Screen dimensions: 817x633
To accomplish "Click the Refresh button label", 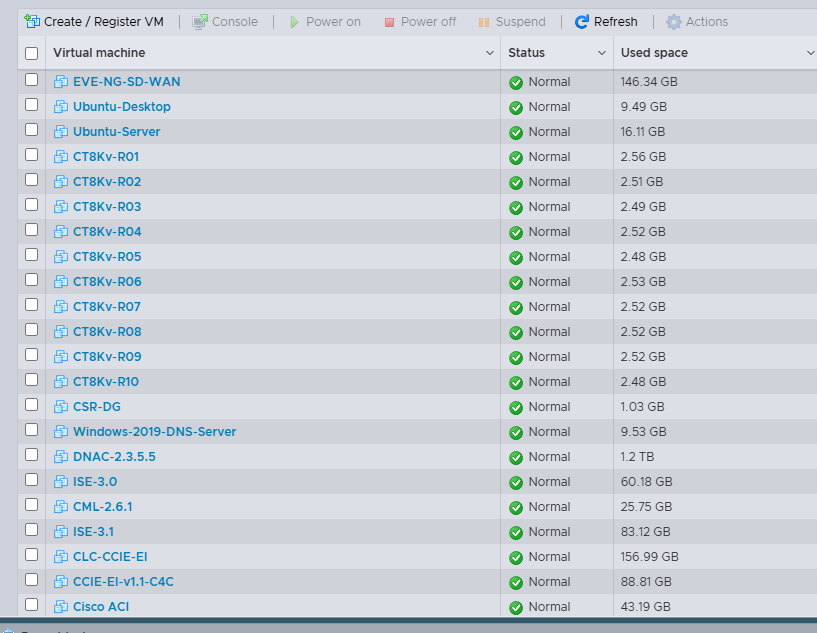I will [x=615, y=22].
